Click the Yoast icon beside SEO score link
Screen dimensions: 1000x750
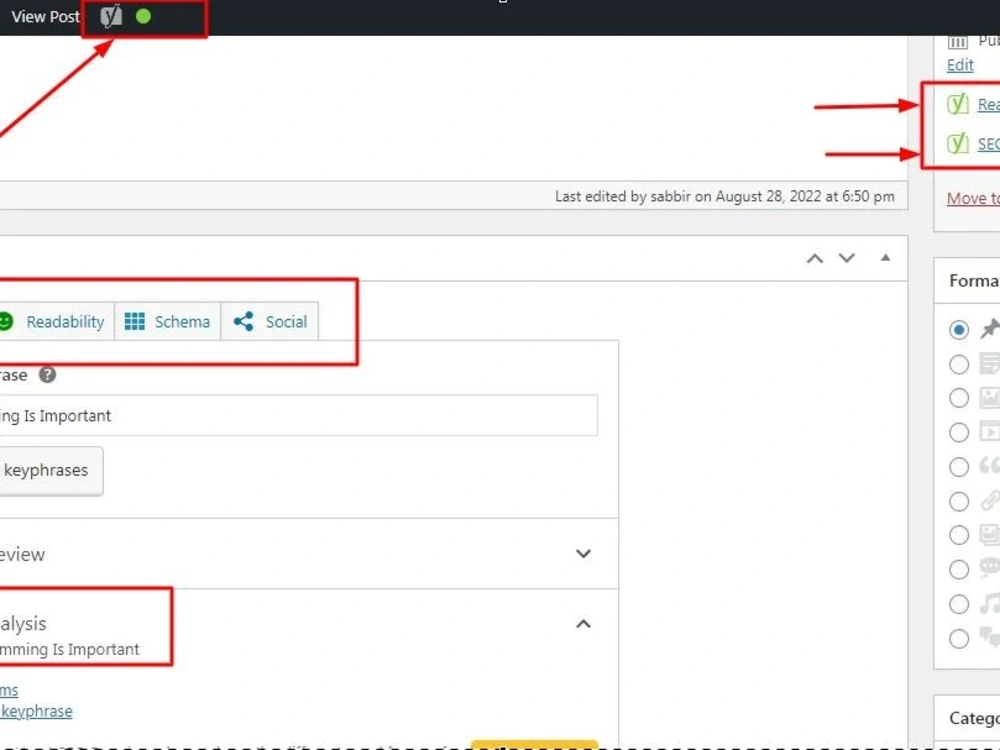pos(957,143)
